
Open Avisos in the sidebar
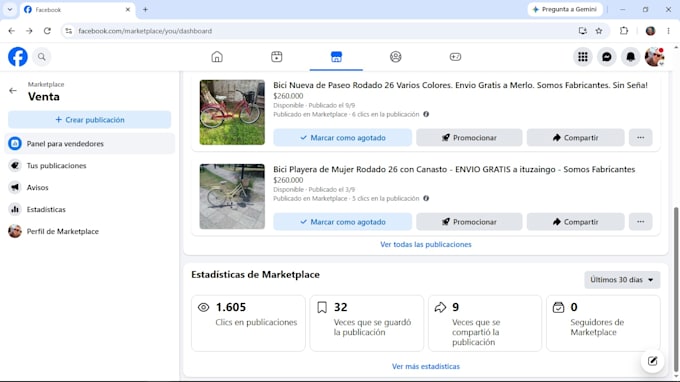(90, 187)
